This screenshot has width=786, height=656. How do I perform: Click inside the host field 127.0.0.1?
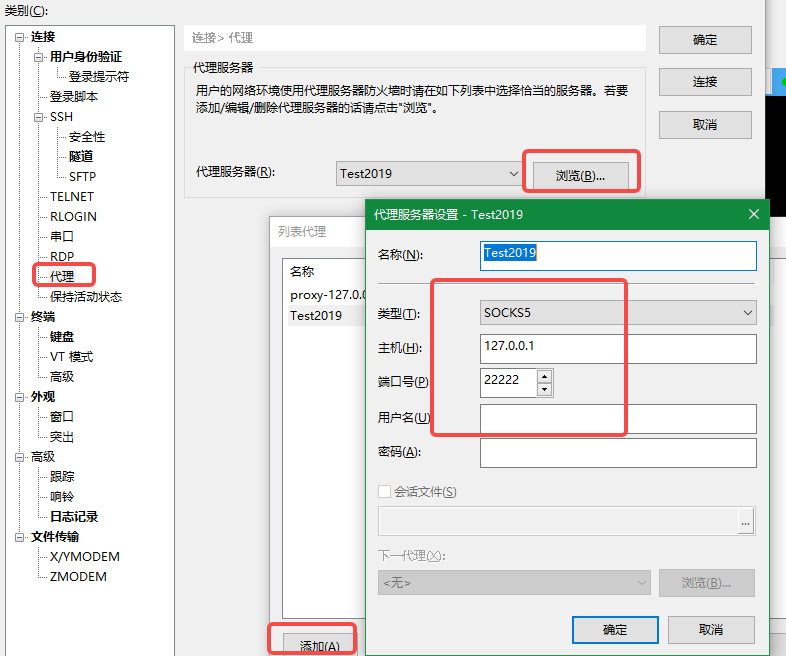[617, 348]
